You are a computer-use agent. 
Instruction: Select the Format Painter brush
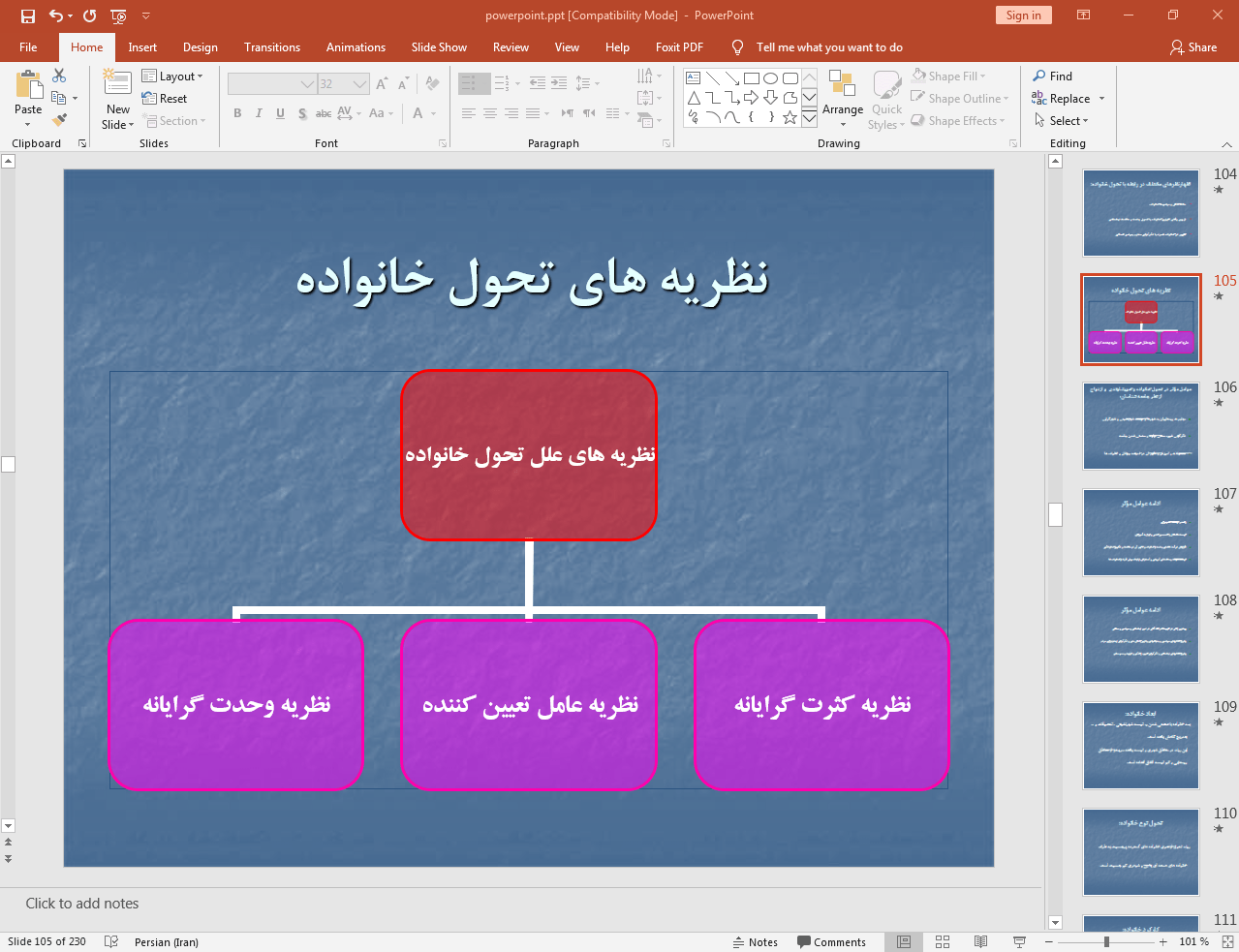pyautogui.click(x=59, y=120)
